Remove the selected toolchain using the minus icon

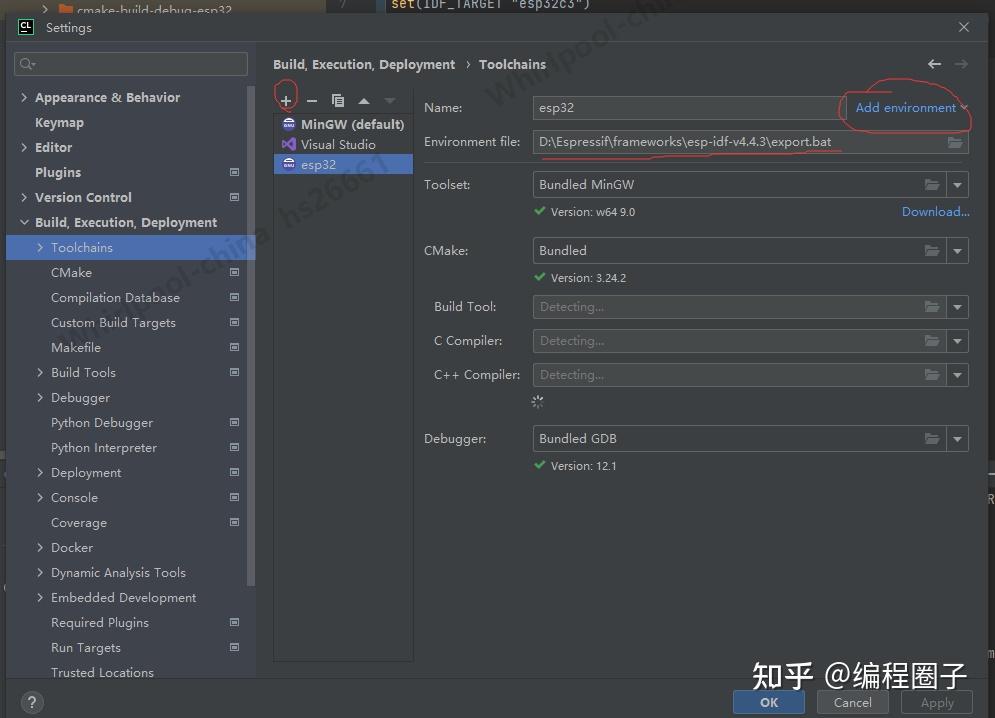pos(312,99)
